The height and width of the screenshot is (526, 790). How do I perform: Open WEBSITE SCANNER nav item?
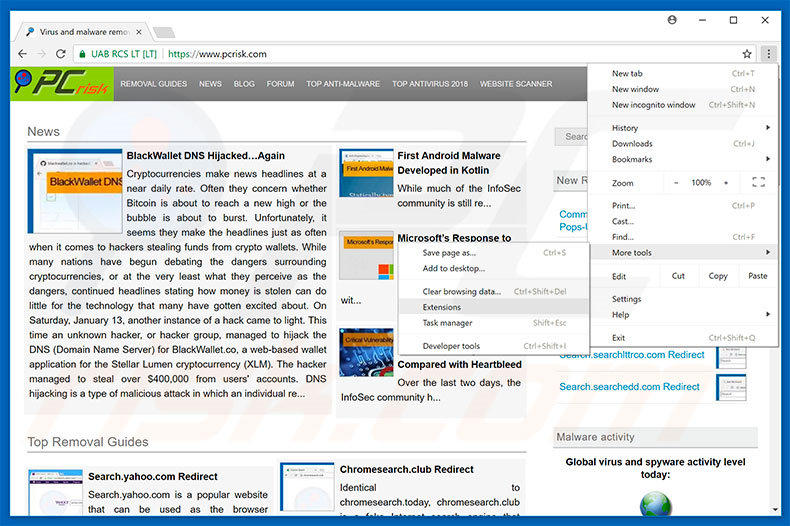click(516, 84)
